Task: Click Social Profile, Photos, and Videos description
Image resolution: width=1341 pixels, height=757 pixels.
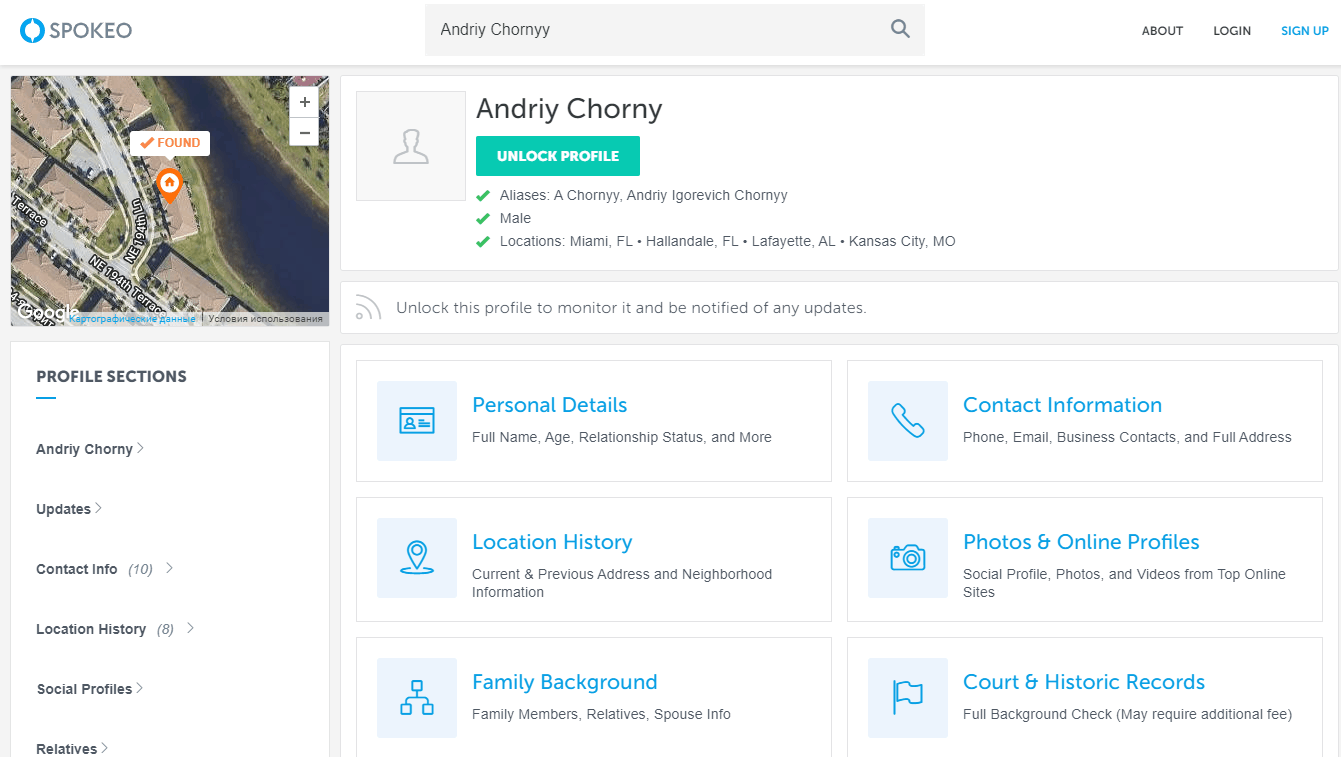Action: [1124, 583]
